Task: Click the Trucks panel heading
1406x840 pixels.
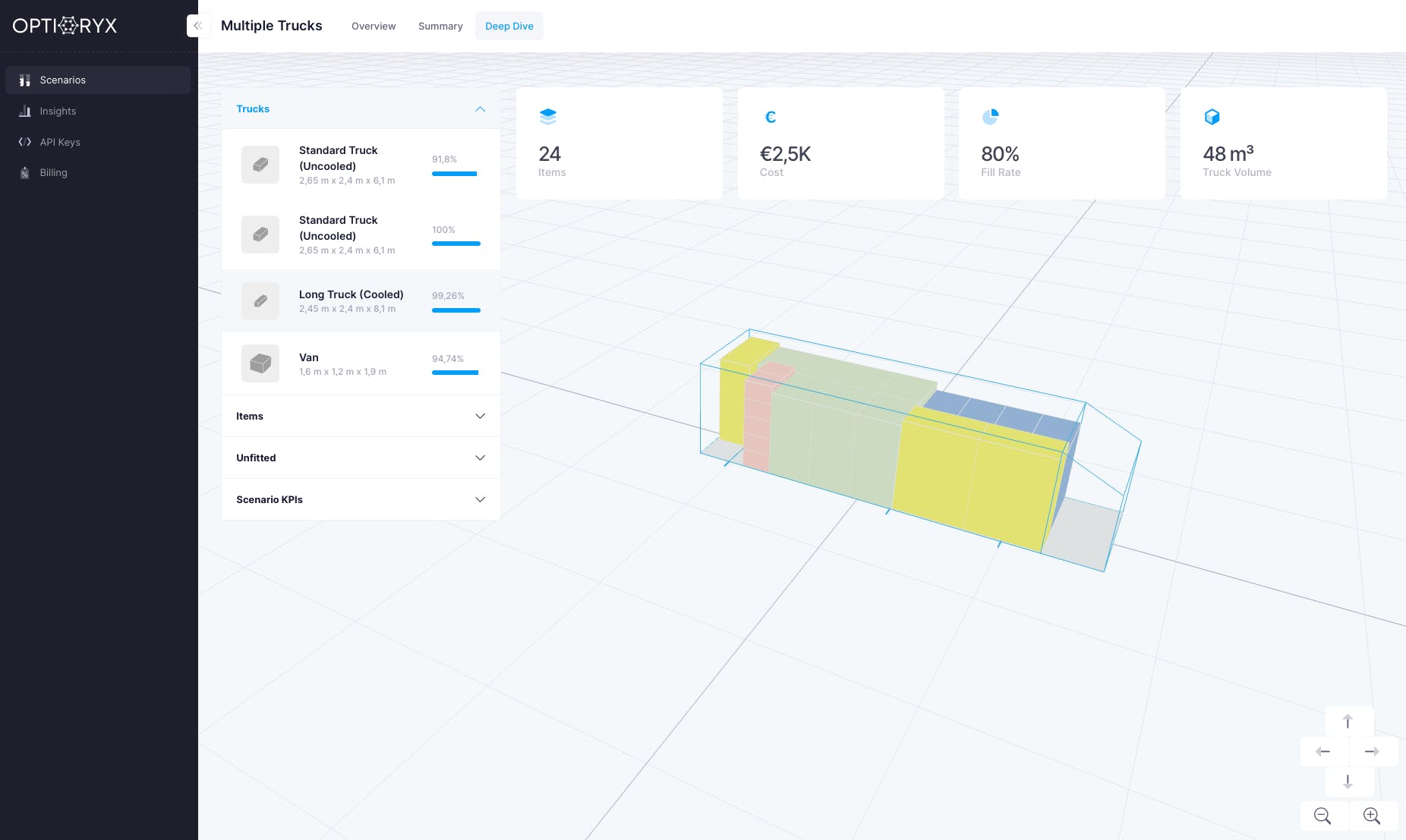Action: pos(253,109)
